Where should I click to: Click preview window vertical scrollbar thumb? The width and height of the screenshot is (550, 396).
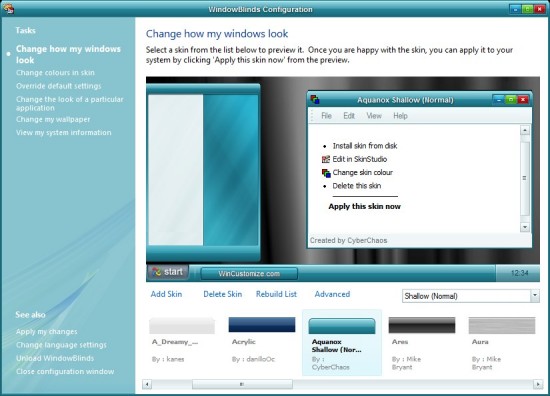525,178
